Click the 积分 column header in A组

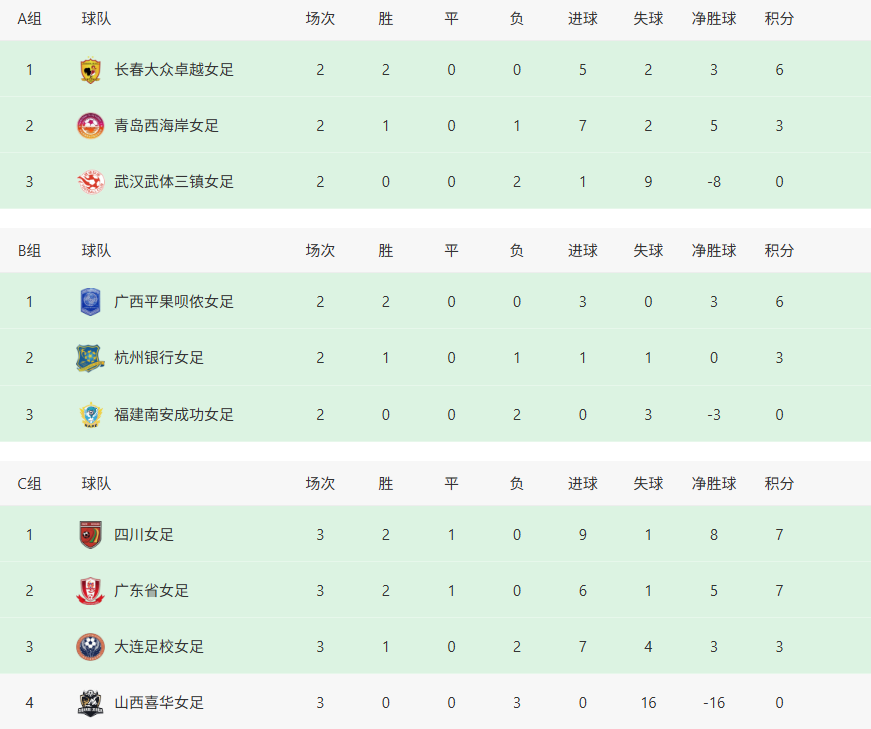coord(779,19)
